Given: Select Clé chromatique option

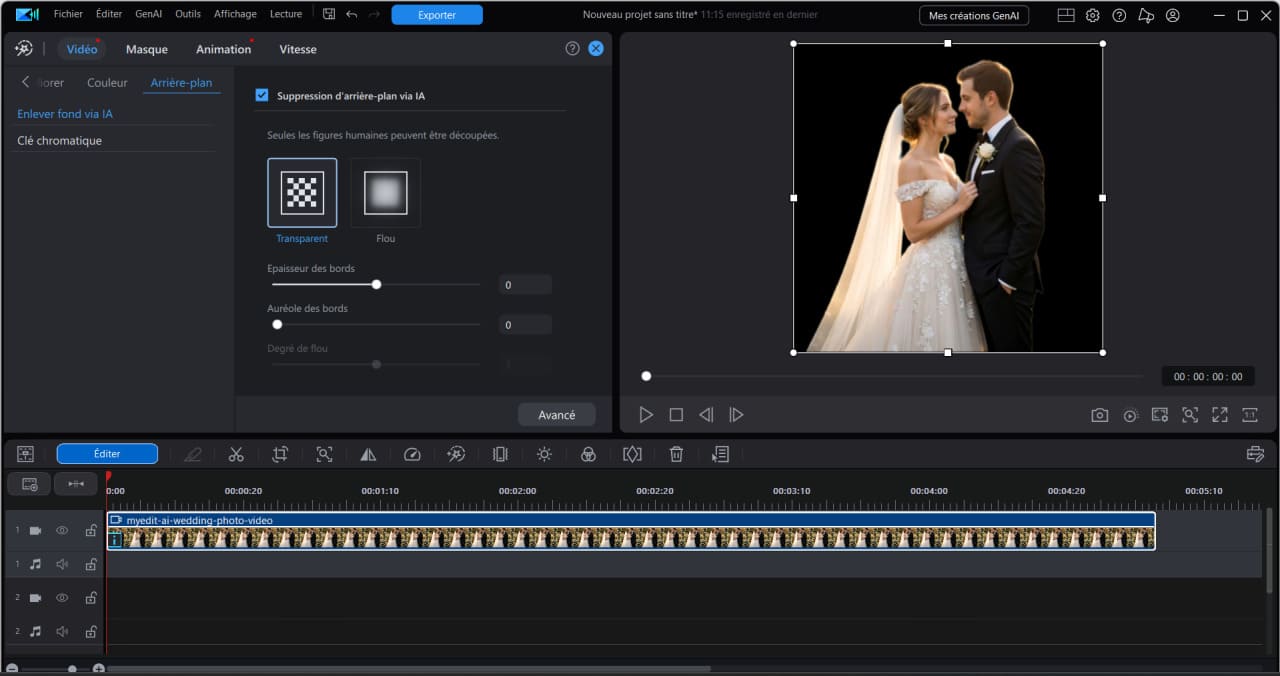Looking at the screenshot, I should (x=60, y=141).
